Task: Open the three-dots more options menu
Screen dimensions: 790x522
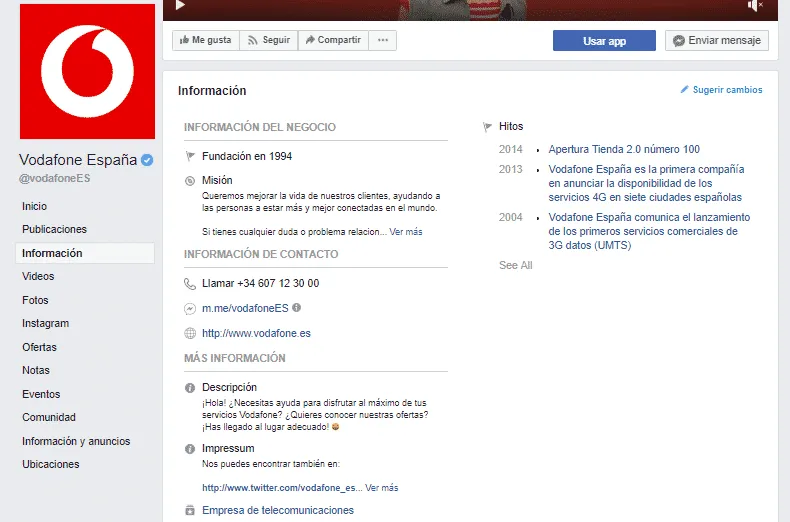Action: [x=382, y=40]
